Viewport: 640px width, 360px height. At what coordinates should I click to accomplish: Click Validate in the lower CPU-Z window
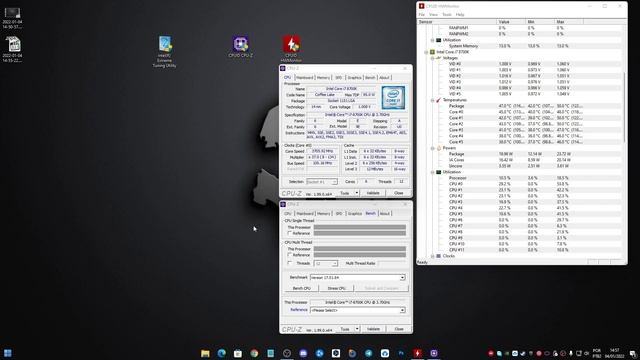[373, 329]
